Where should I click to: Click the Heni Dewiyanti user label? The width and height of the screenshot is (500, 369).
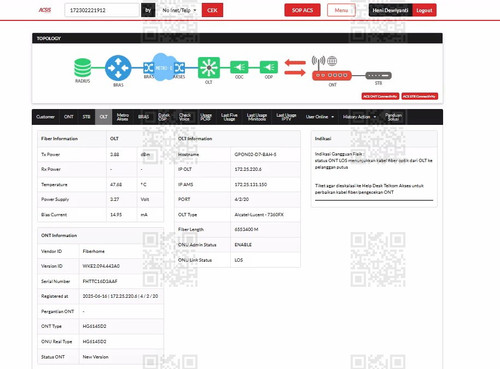pyautogui.click(x=390, y=10)
